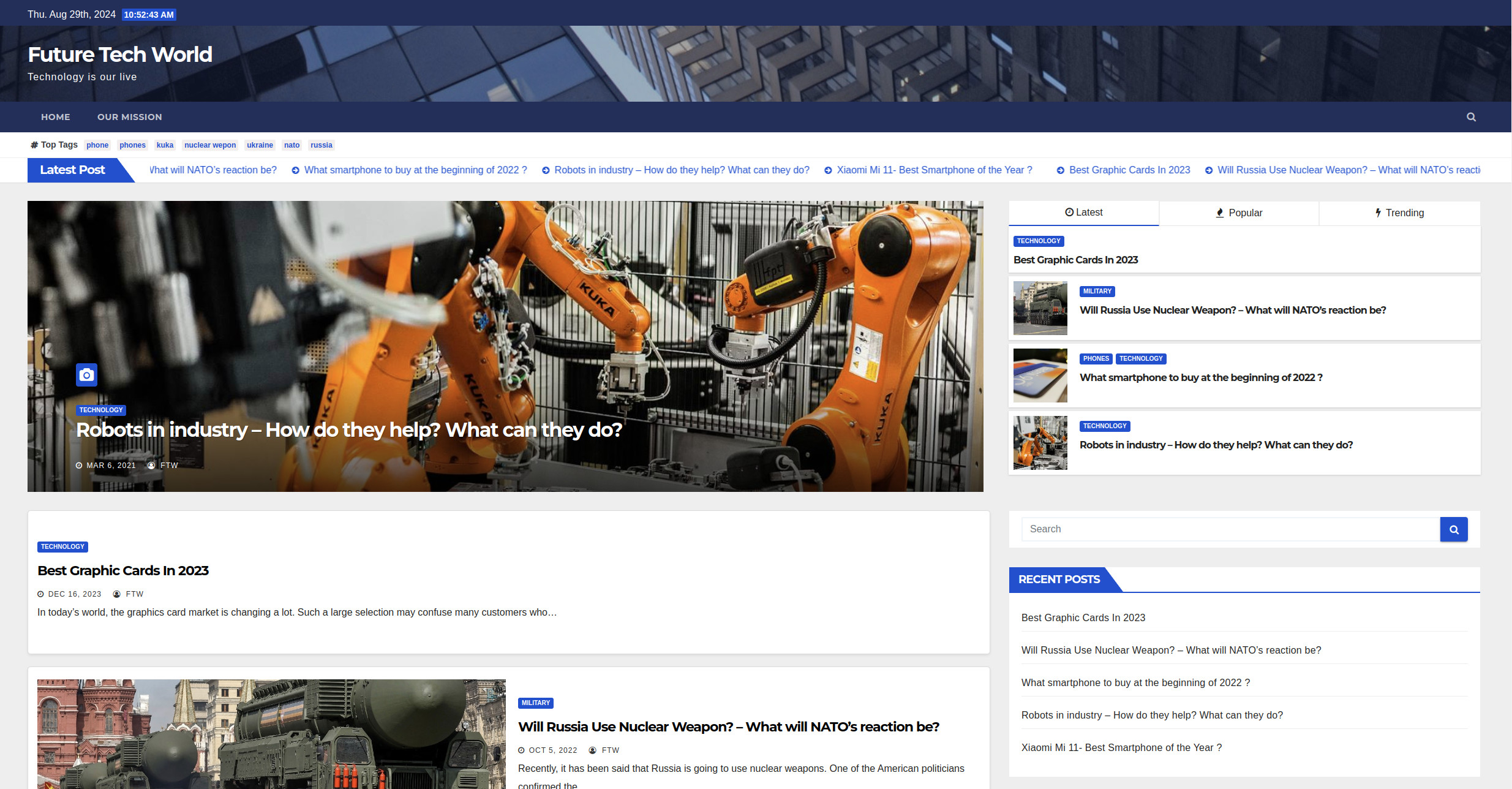Switch to the Trending tab

1399,213
